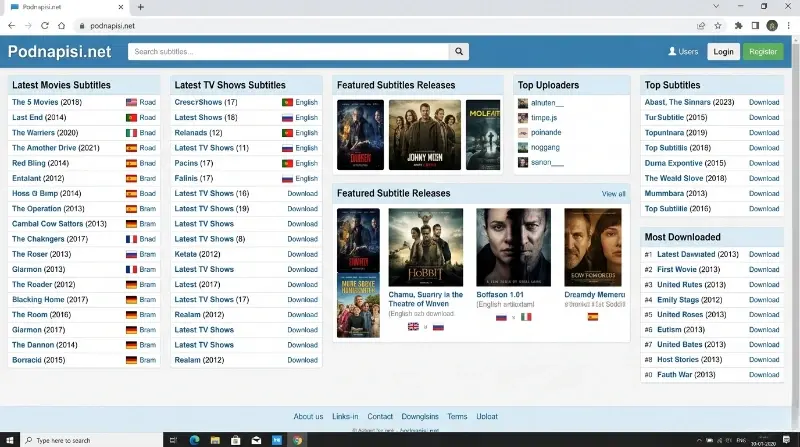Open File Explorer from the taskbar
This screenshot has height=447, width=800.
coord(215,440)
